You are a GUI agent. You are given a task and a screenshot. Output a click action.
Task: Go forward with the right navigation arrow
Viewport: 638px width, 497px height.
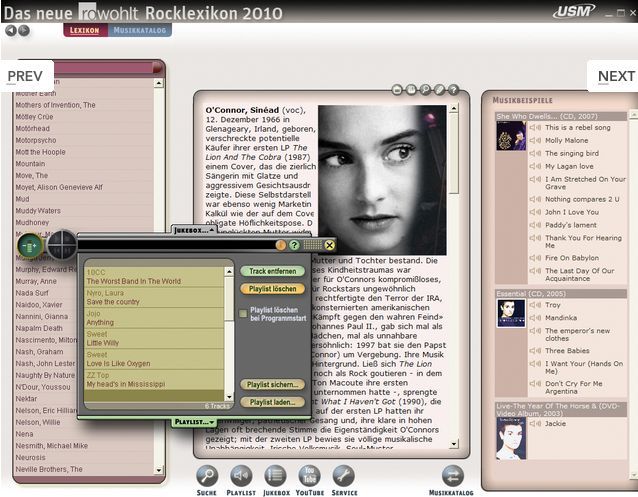point(24,31)
